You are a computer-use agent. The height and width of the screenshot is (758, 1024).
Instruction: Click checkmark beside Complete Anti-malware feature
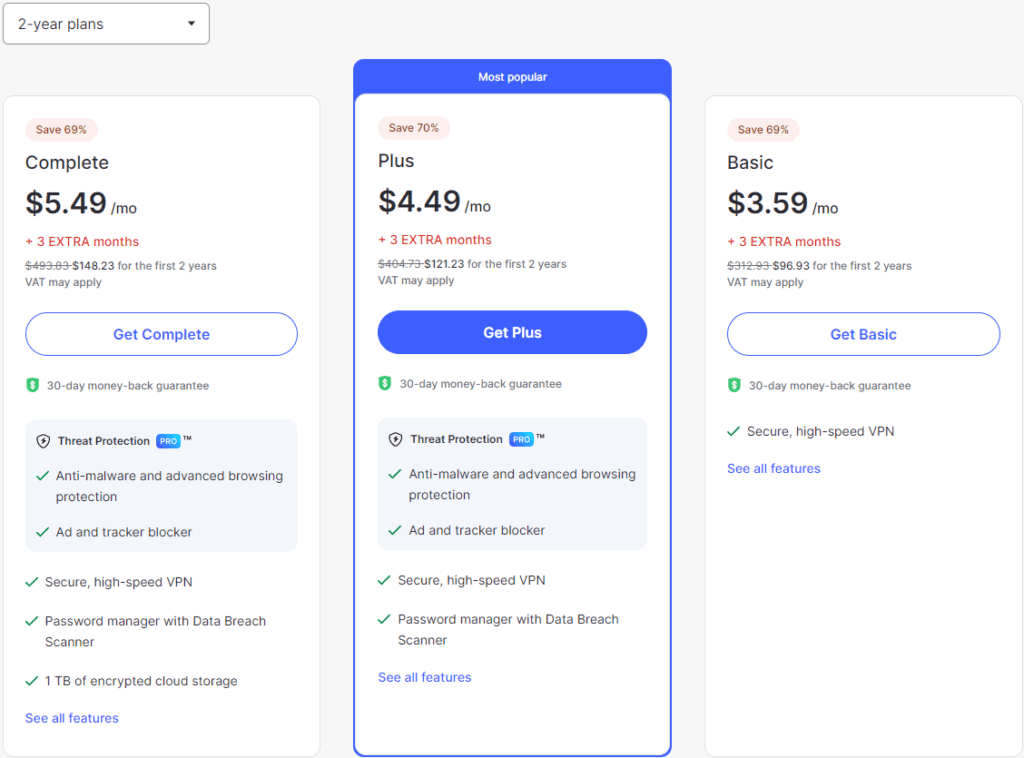coord(42,476)
